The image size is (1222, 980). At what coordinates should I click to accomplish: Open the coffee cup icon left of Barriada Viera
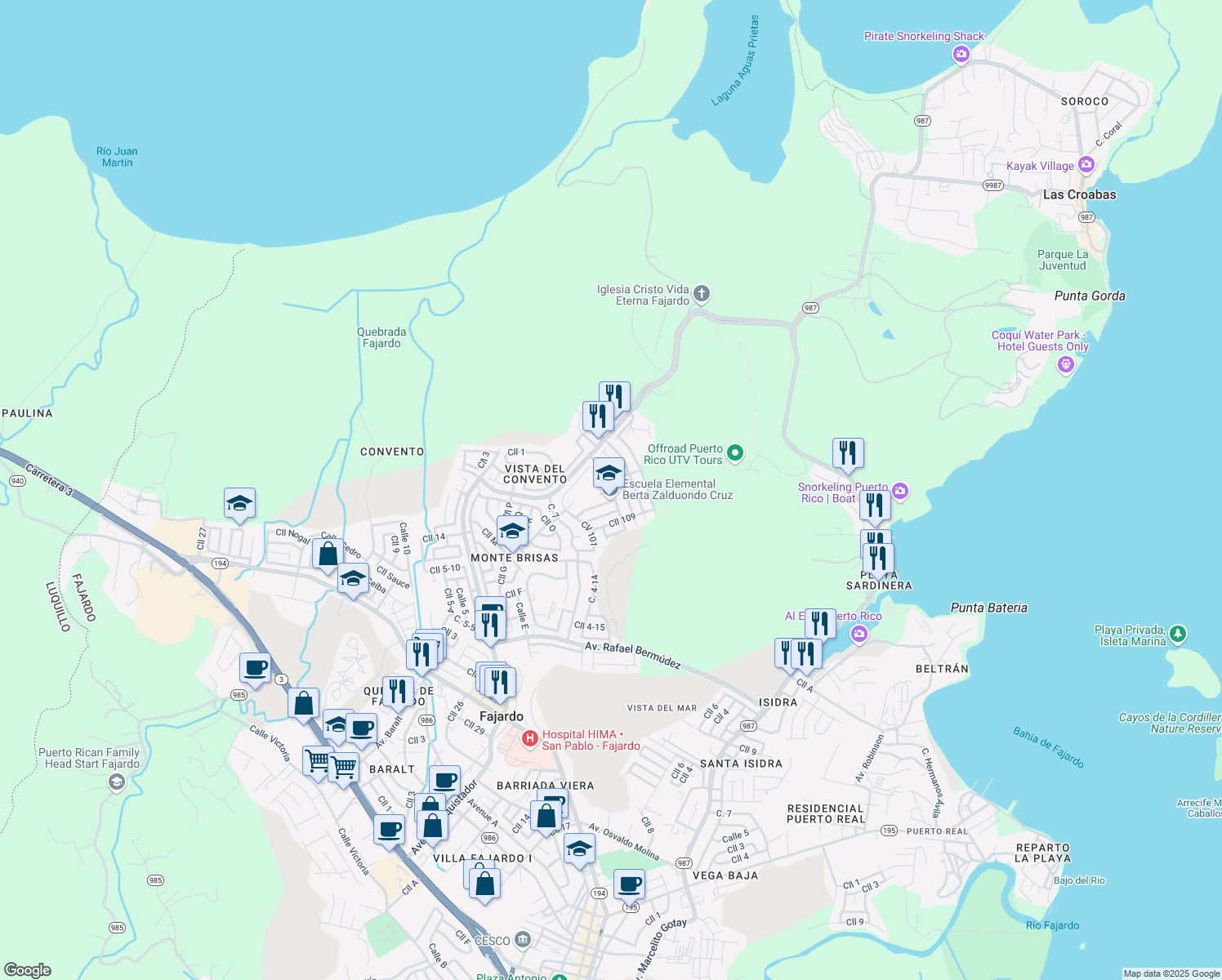coord(444,782)
